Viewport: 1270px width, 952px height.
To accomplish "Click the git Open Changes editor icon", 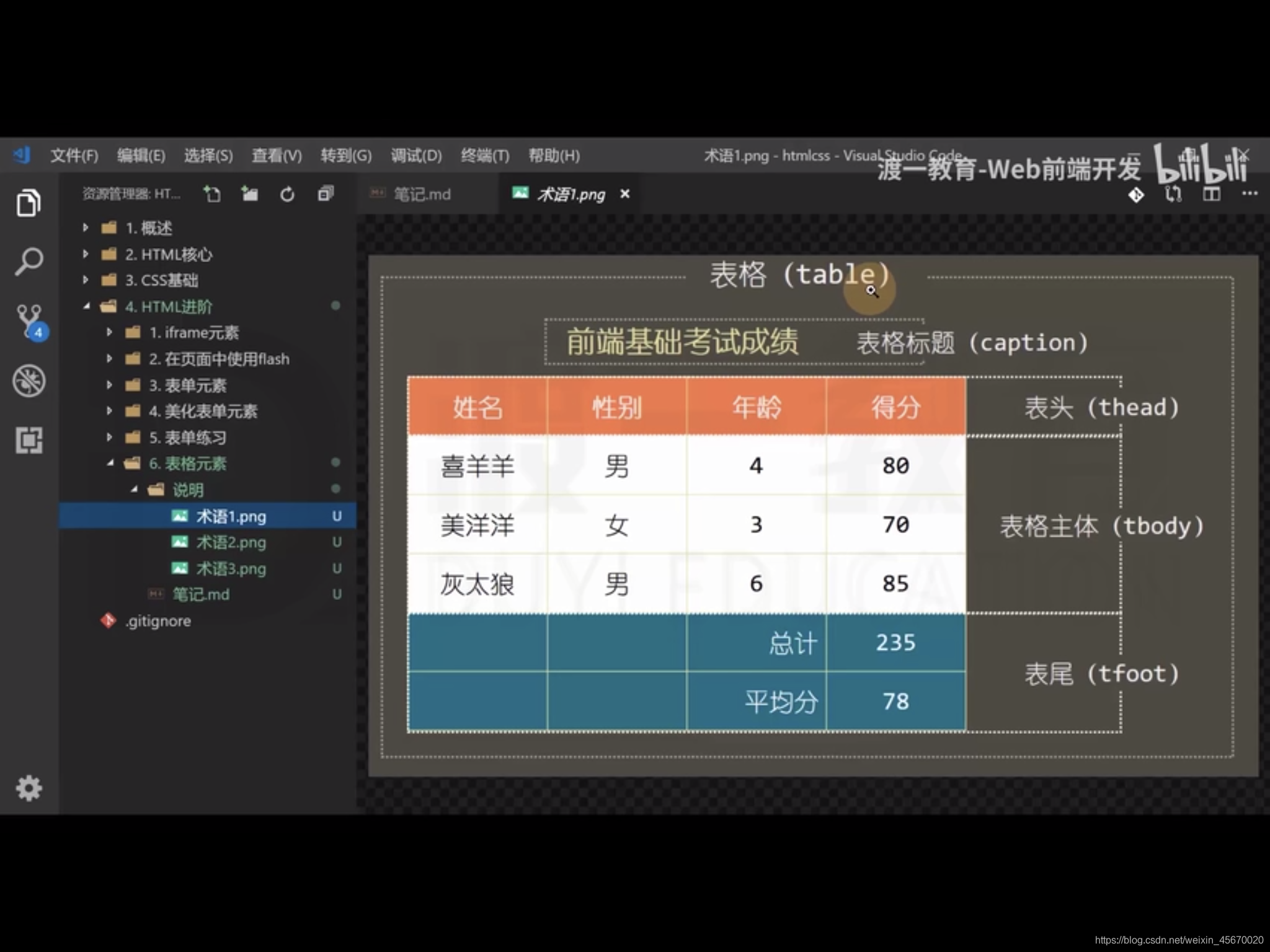I will pyautogui.click(x=1136, y=195).
